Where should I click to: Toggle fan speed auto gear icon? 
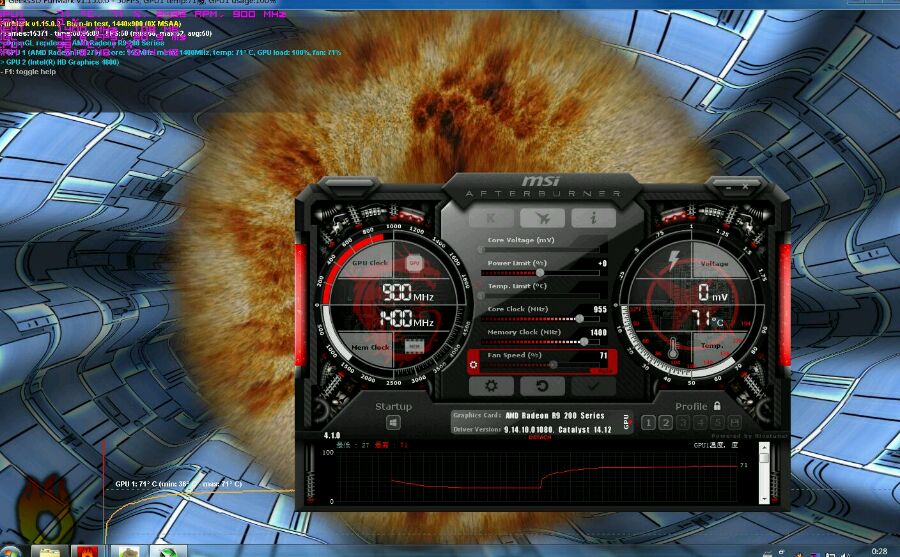pyautogui.click(x=474, y=365)
